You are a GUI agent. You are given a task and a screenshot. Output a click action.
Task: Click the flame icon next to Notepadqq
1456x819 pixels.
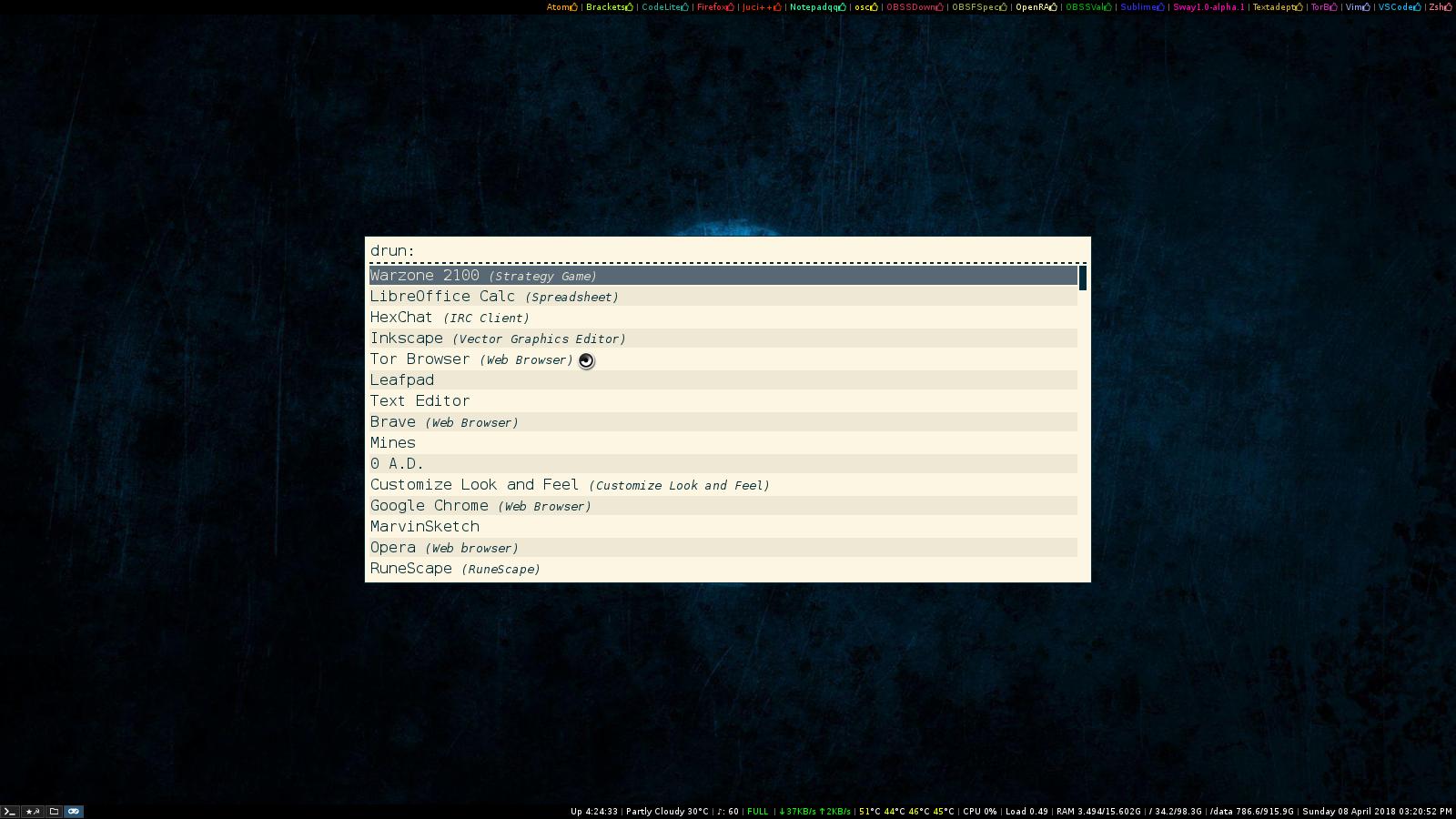[842, 6]
